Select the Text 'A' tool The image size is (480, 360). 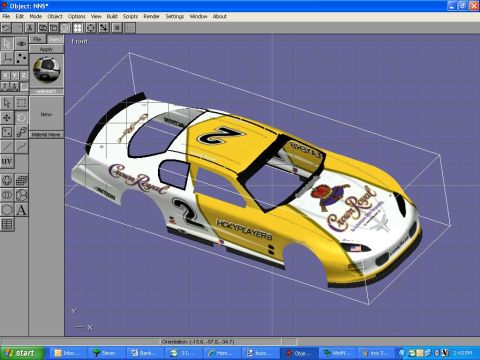(x=21, y=210)
